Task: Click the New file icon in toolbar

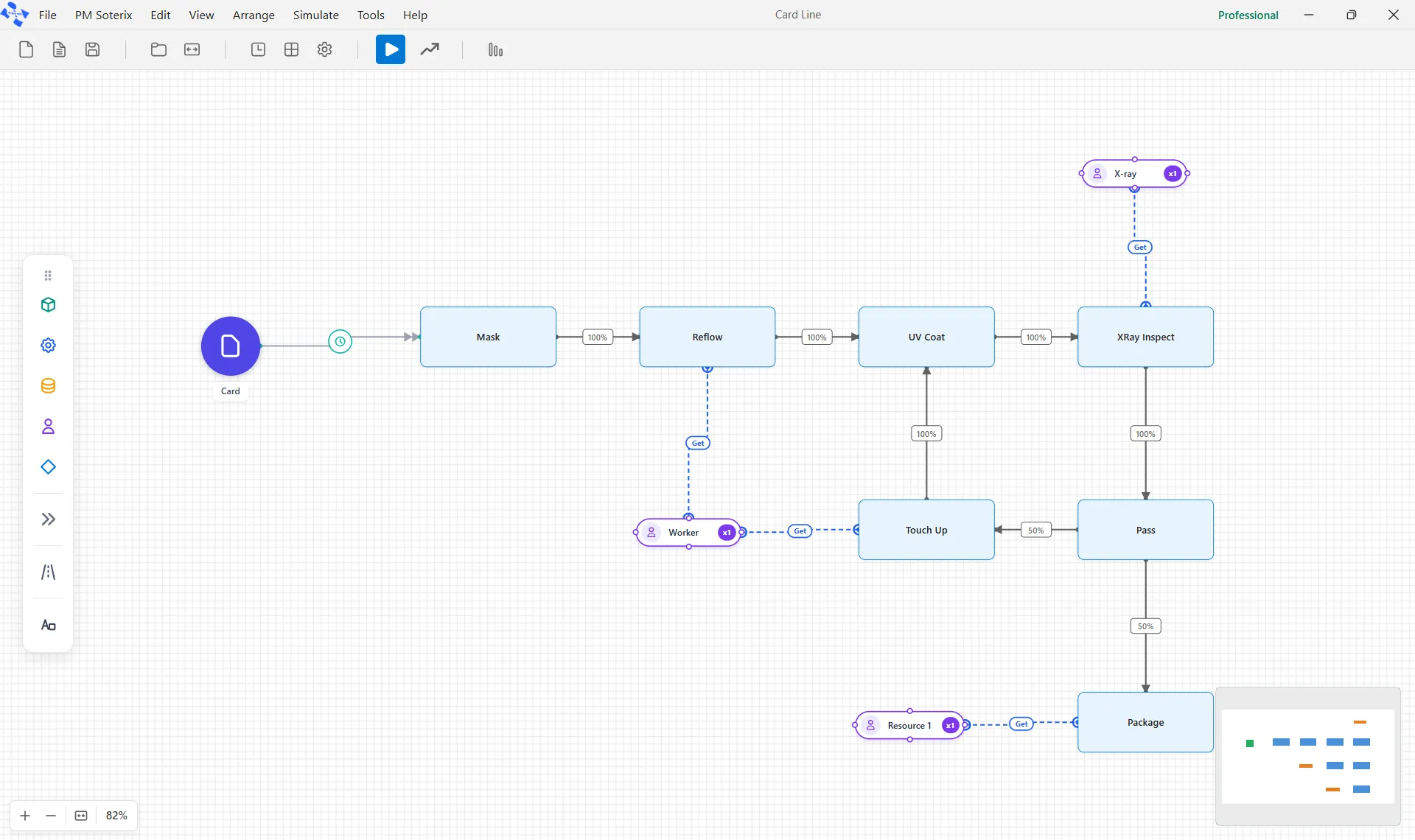Action: click(x=26, y=50)
